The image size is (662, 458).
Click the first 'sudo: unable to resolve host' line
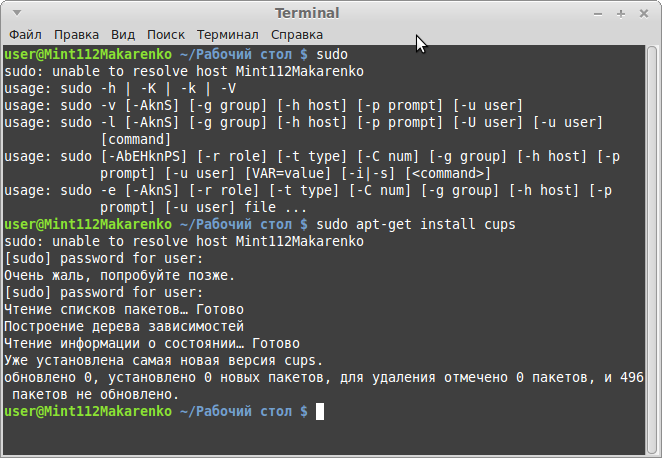[183, 70]
